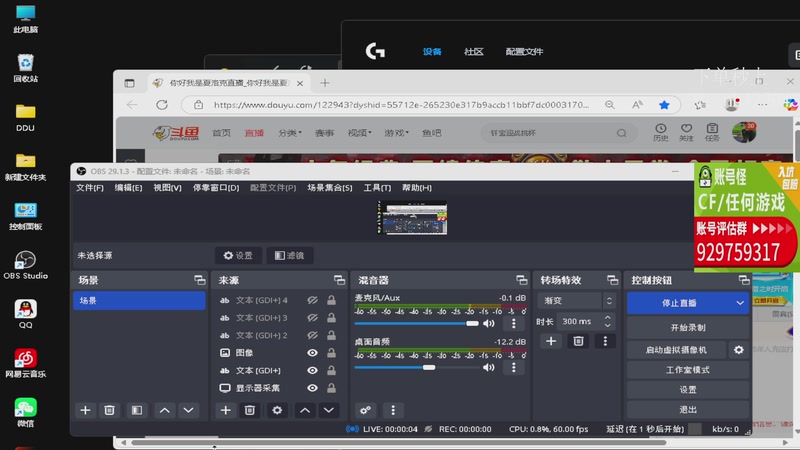The image size is (800, 450).
Task: Show the 文本 (GDI+) 2 source
Action: click(312, 335)
